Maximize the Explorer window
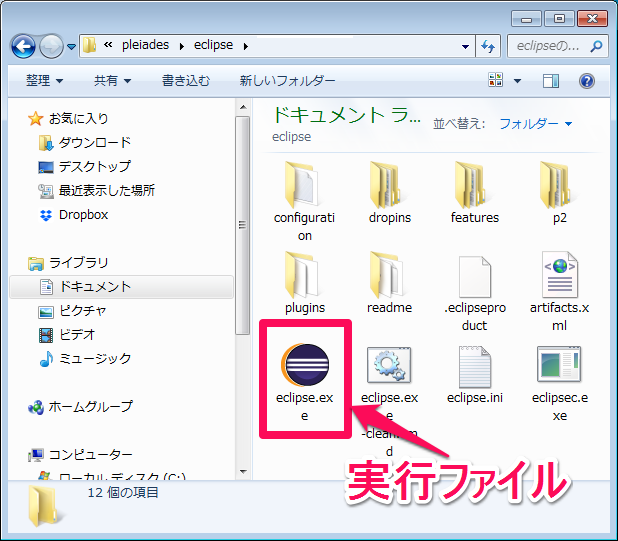The image size is (618, 541). click(559, 19)
